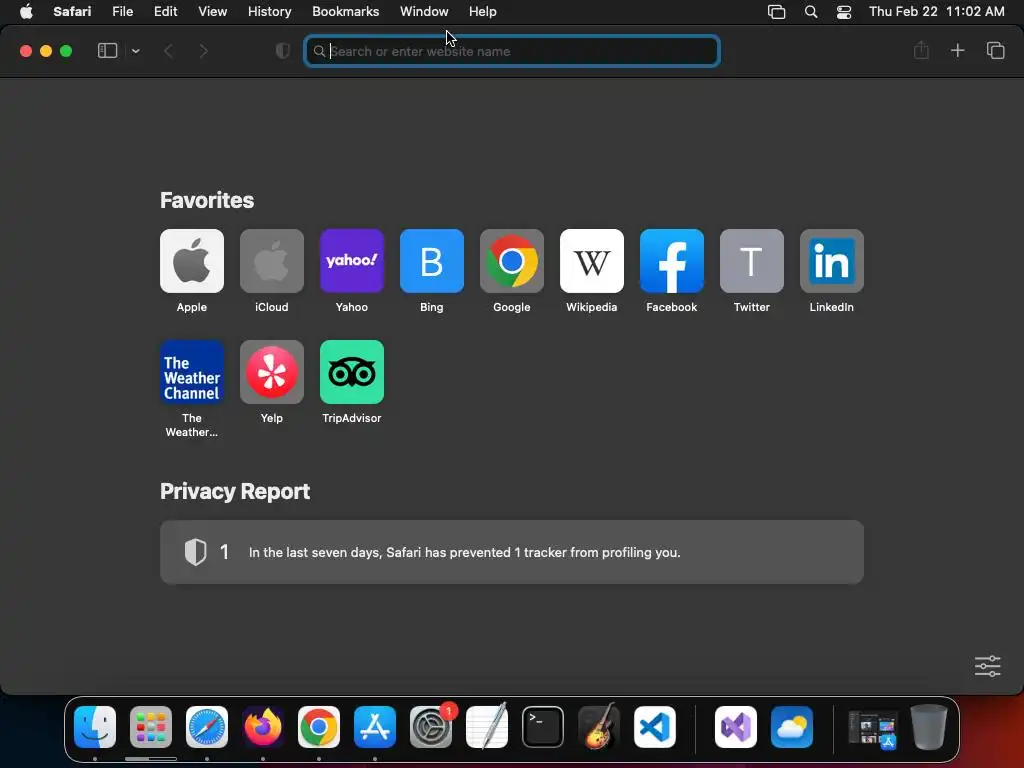Open the Bookmarks menu

click(x=345, y=12)
